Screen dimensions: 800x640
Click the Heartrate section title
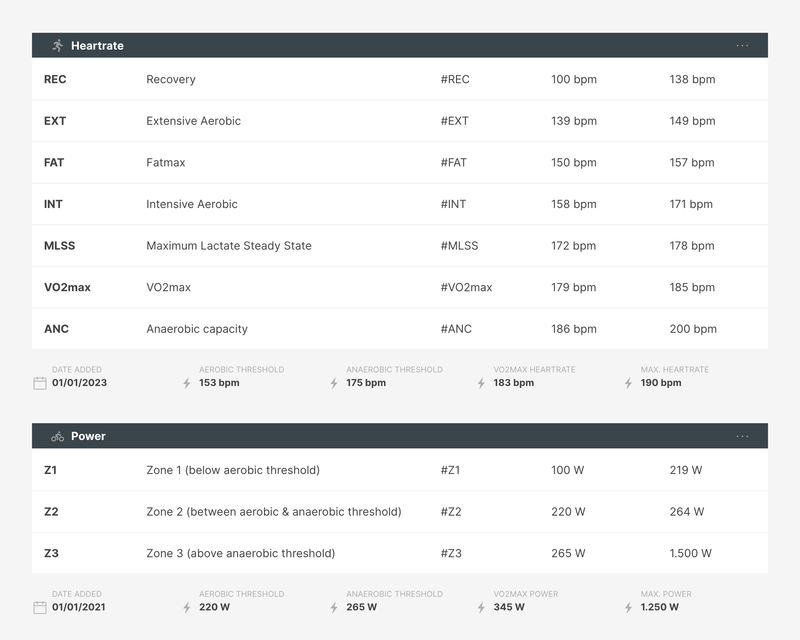97,46
